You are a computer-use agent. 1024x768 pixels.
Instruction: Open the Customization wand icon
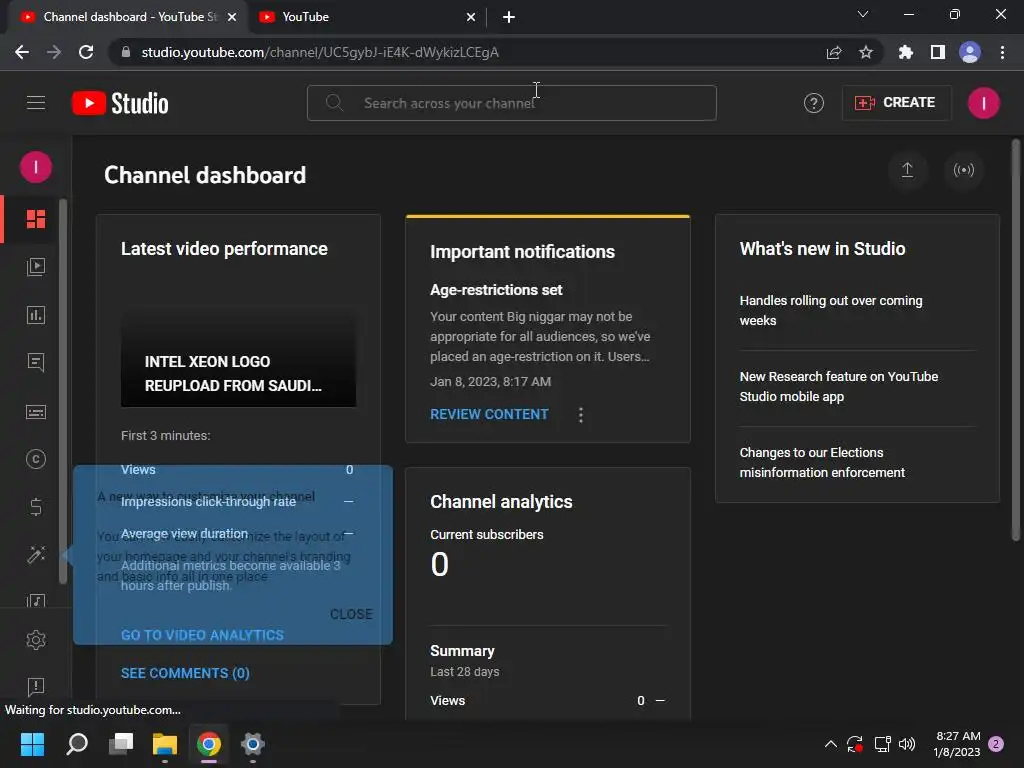click(36, 554)
